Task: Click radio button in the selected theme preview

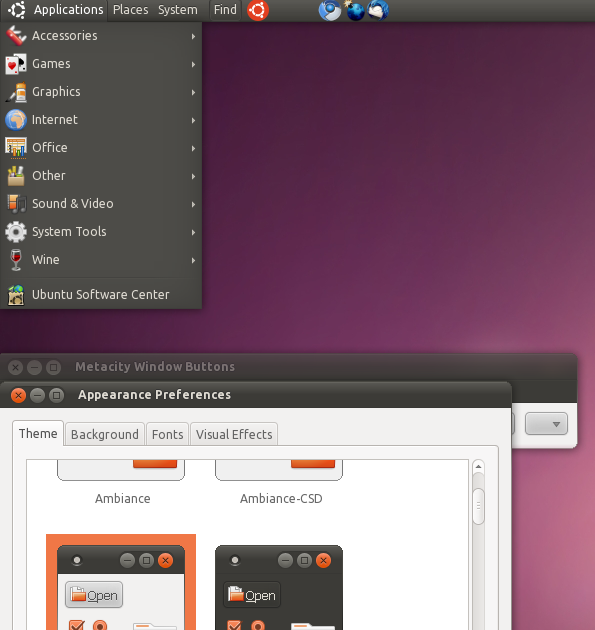Action: pyautogui.click(x=100, y=626)
